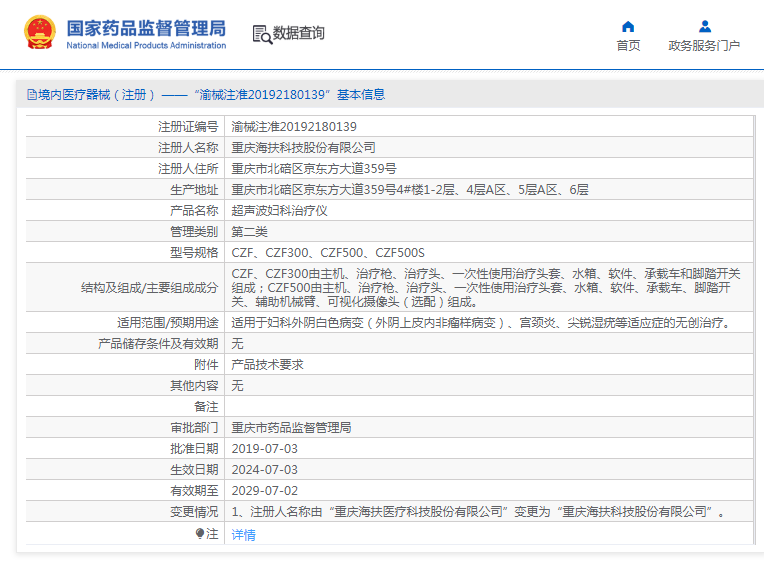This screenshot has width=764, height=562.
Task: Open the 政务服务门户 text label
Action: (704, 46)
